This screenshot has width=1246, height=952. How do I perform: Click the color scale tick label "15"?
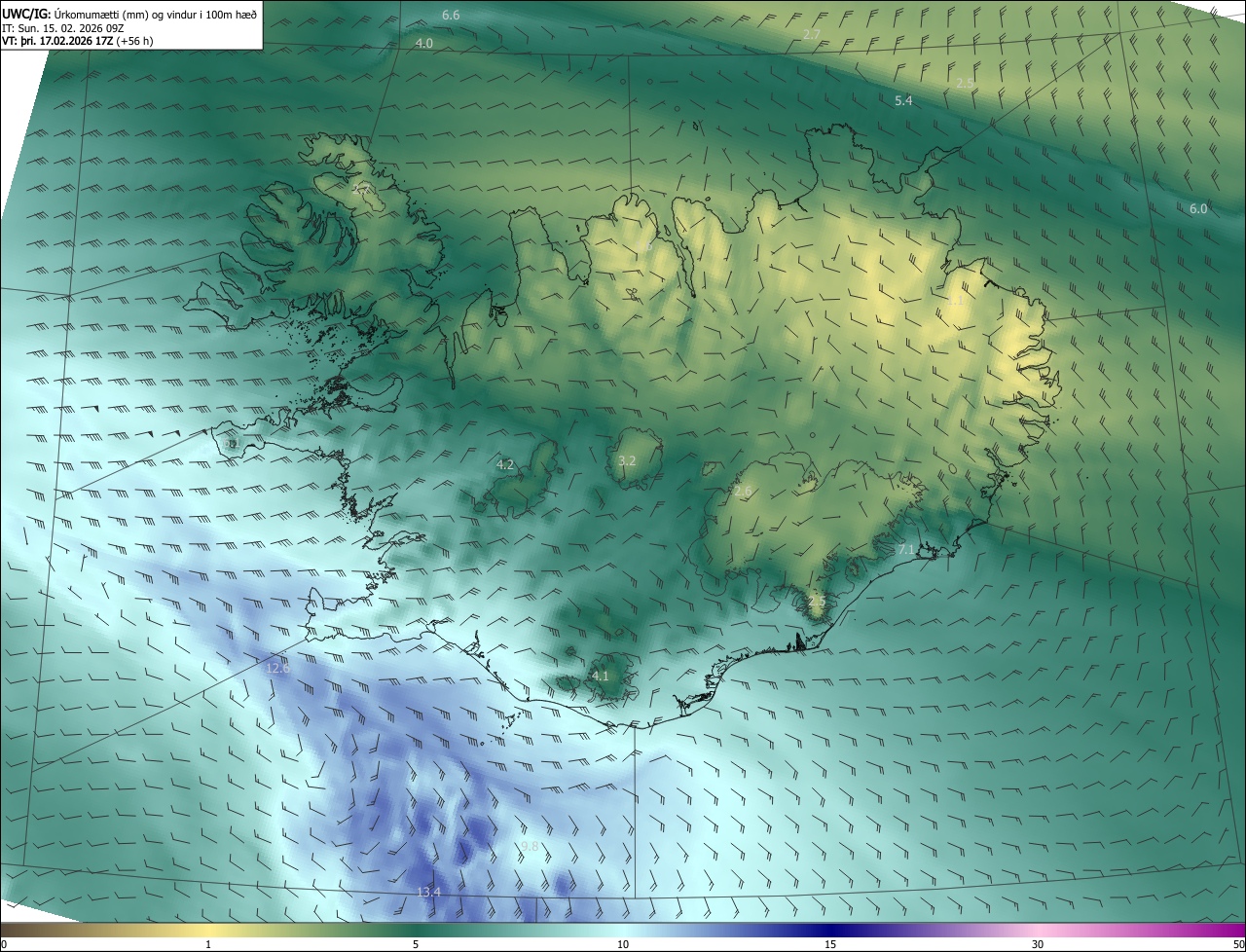[x=830, y=944]
